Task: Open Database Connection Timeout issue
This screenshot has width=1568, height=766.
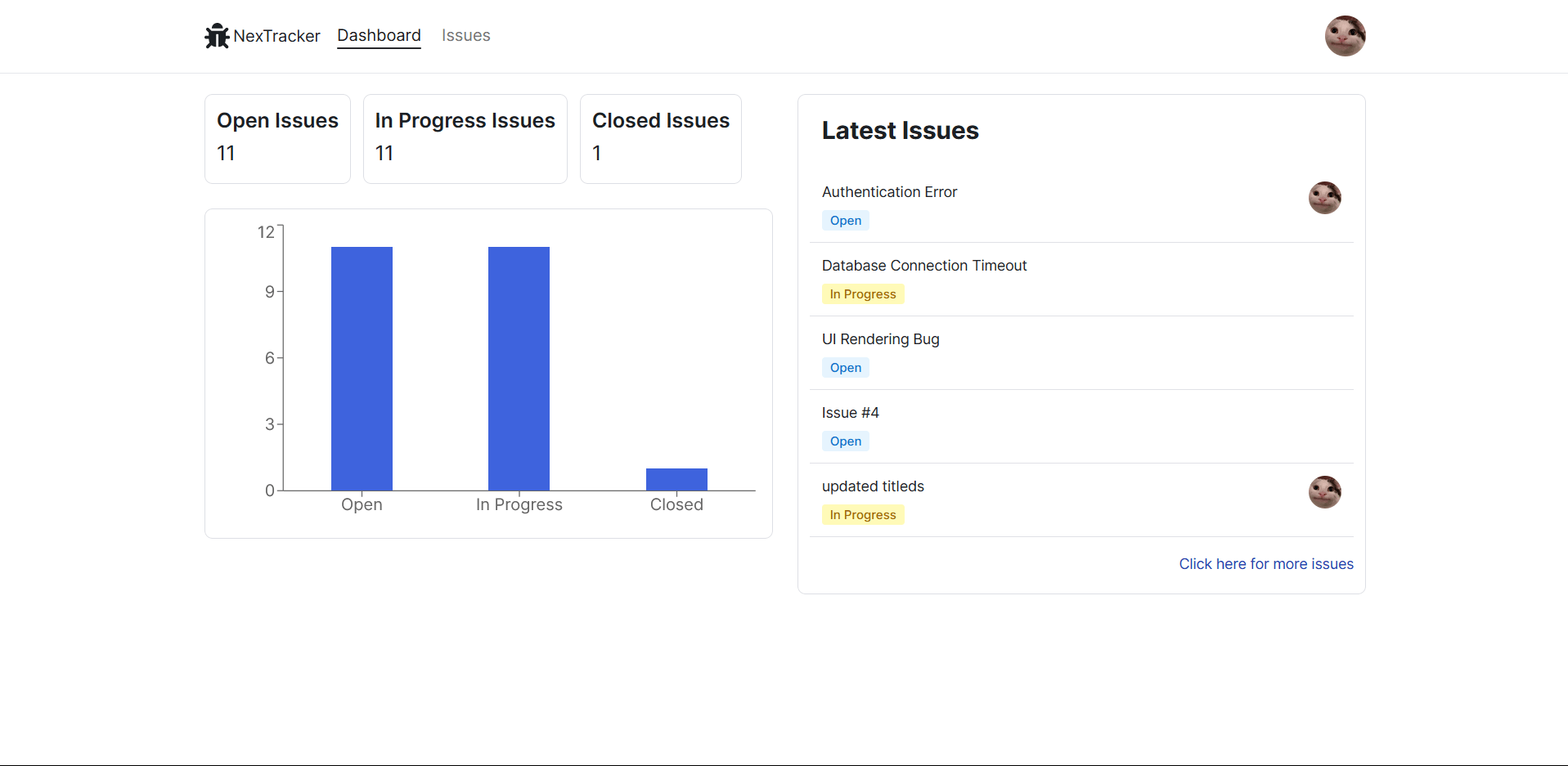Action: tap(923, 266)
